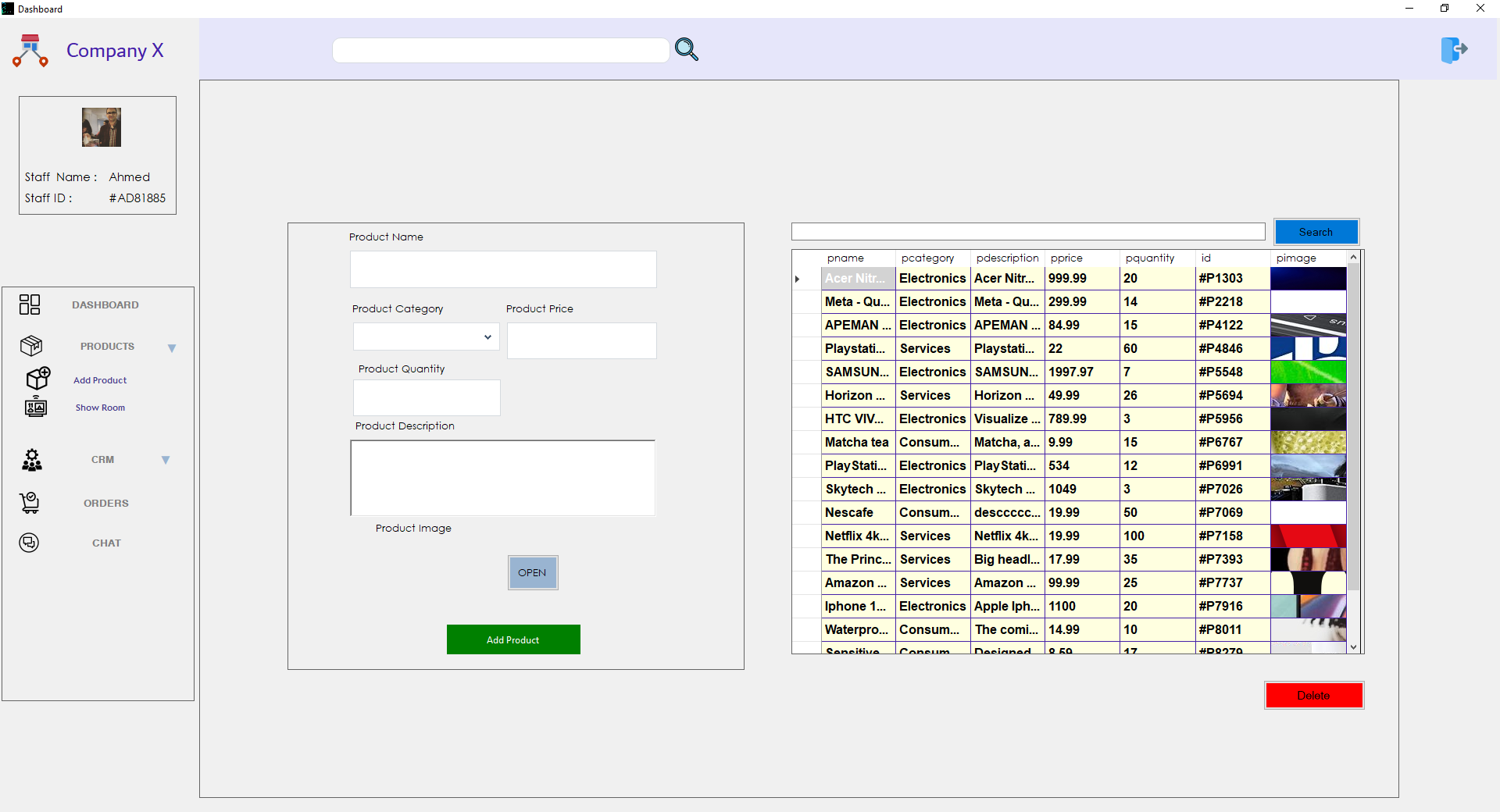The height and width of the screenshot is (812, 1500).
Task: Focus the product table search field
Action: click(1028, 232)
